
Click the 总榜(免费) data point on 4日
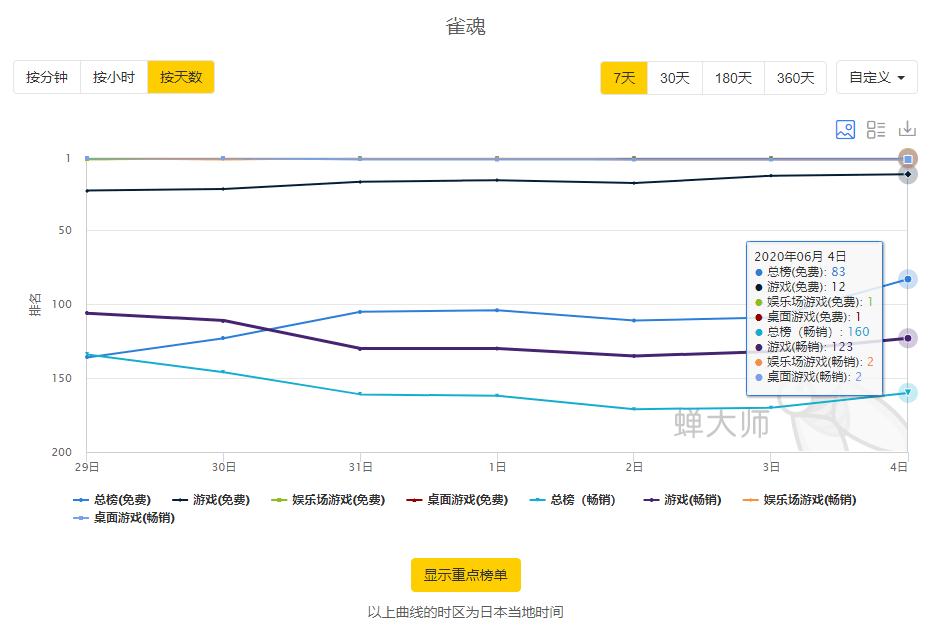[908, 279]
